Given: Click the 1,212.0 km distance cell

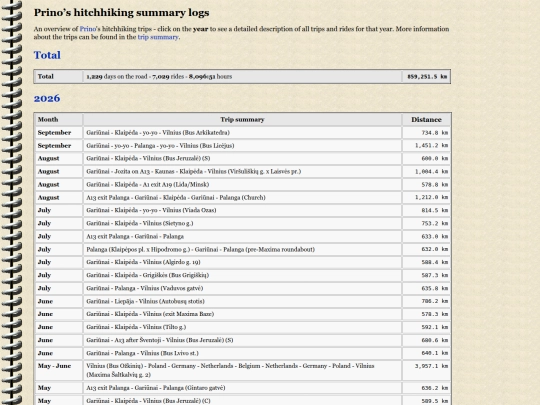Looking at the screenshot, I should [426, 198].
